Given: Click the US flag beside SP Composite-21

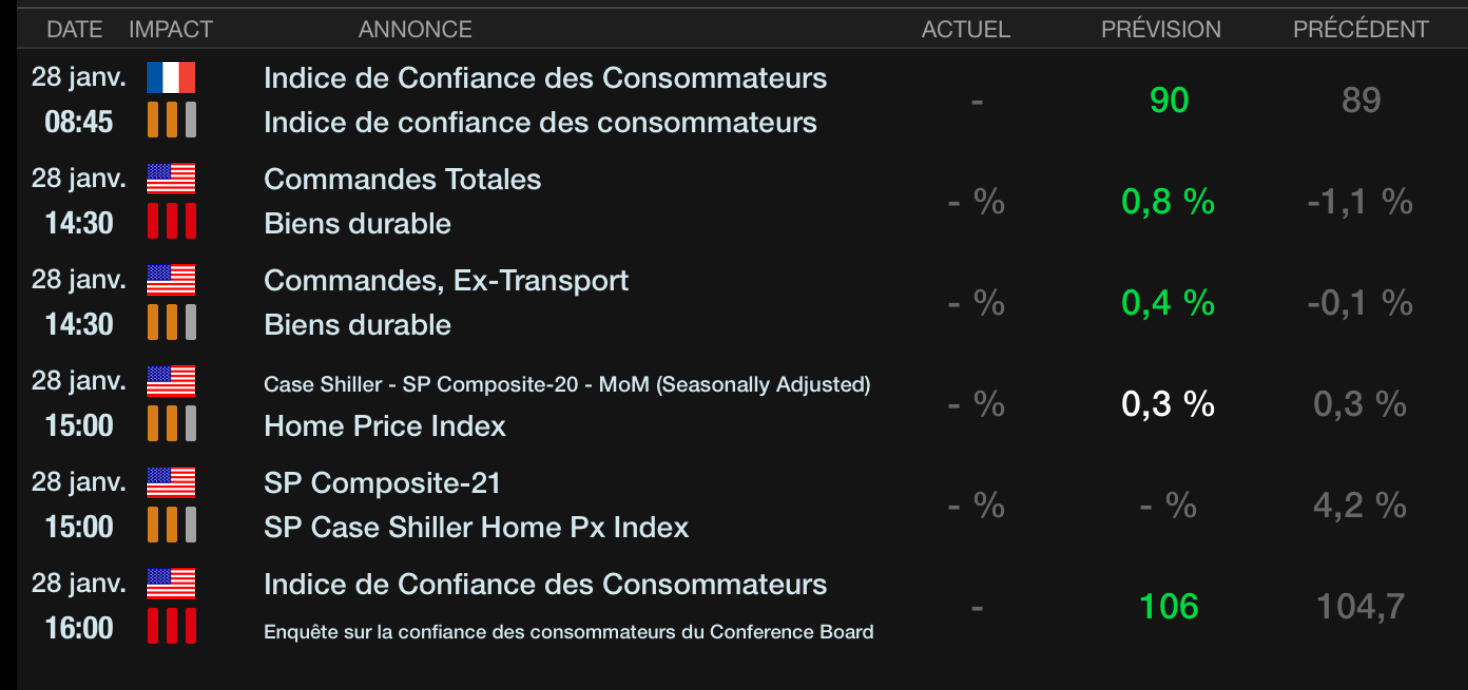Looking at the screenshot, I should [170, 483].
